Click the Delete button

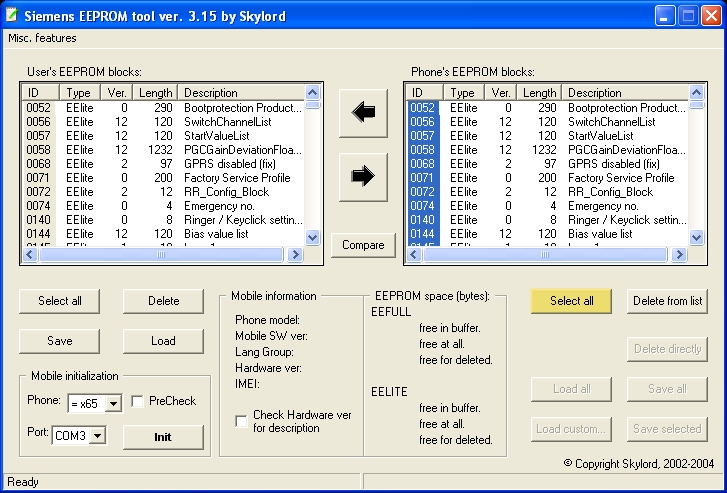[x=163, y=301]
